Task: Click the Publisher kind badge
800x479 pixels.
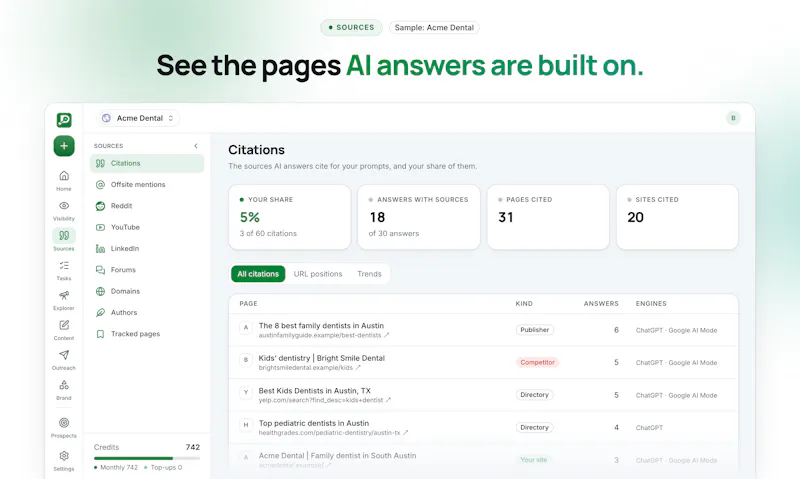Action: [x=535, y=330]
